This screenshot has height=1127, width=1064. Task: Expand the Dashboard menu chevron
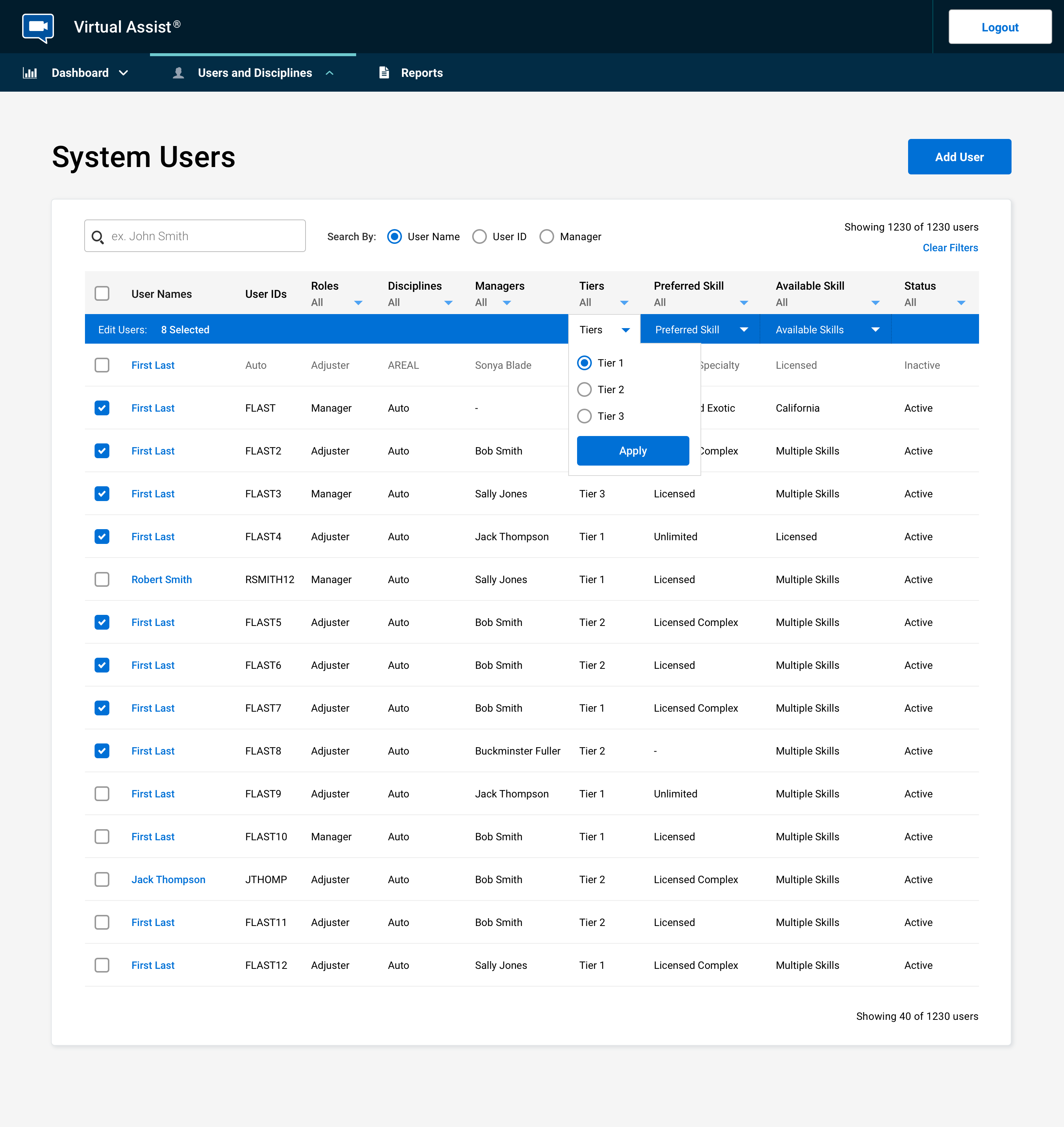coord(124,73)
